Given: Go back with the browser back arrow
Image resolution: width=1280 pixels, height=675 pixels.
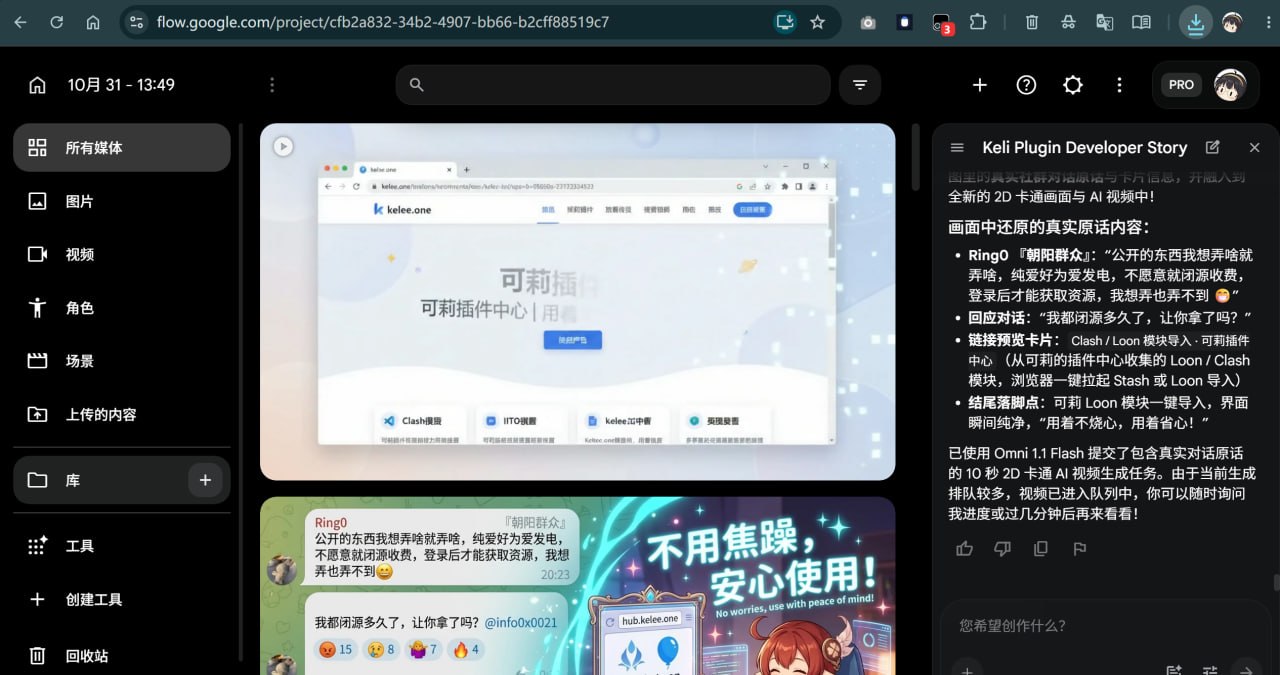Looking at the screenshot, I should [20, 22].
